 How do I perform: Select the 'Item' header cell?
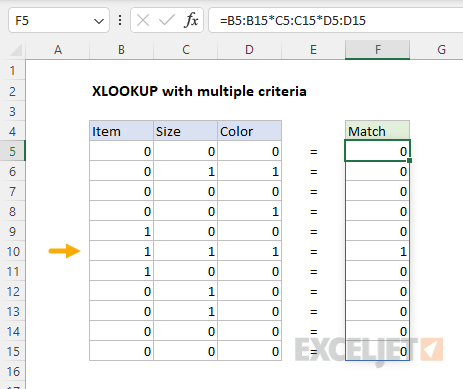[x=121, y=131]
